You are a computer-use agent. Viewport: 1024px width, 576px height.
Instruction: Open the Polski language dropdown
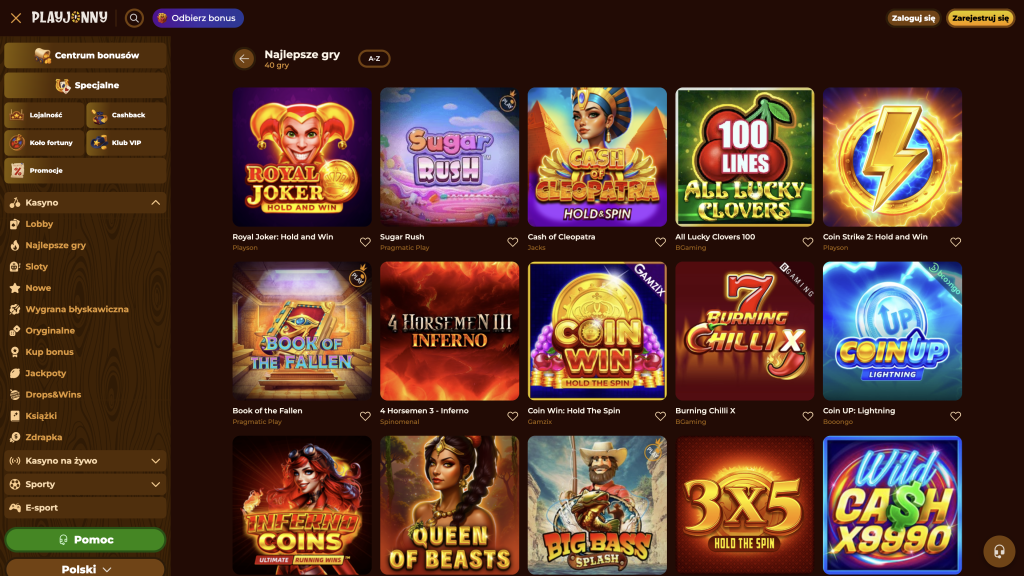tap(85, 569)
